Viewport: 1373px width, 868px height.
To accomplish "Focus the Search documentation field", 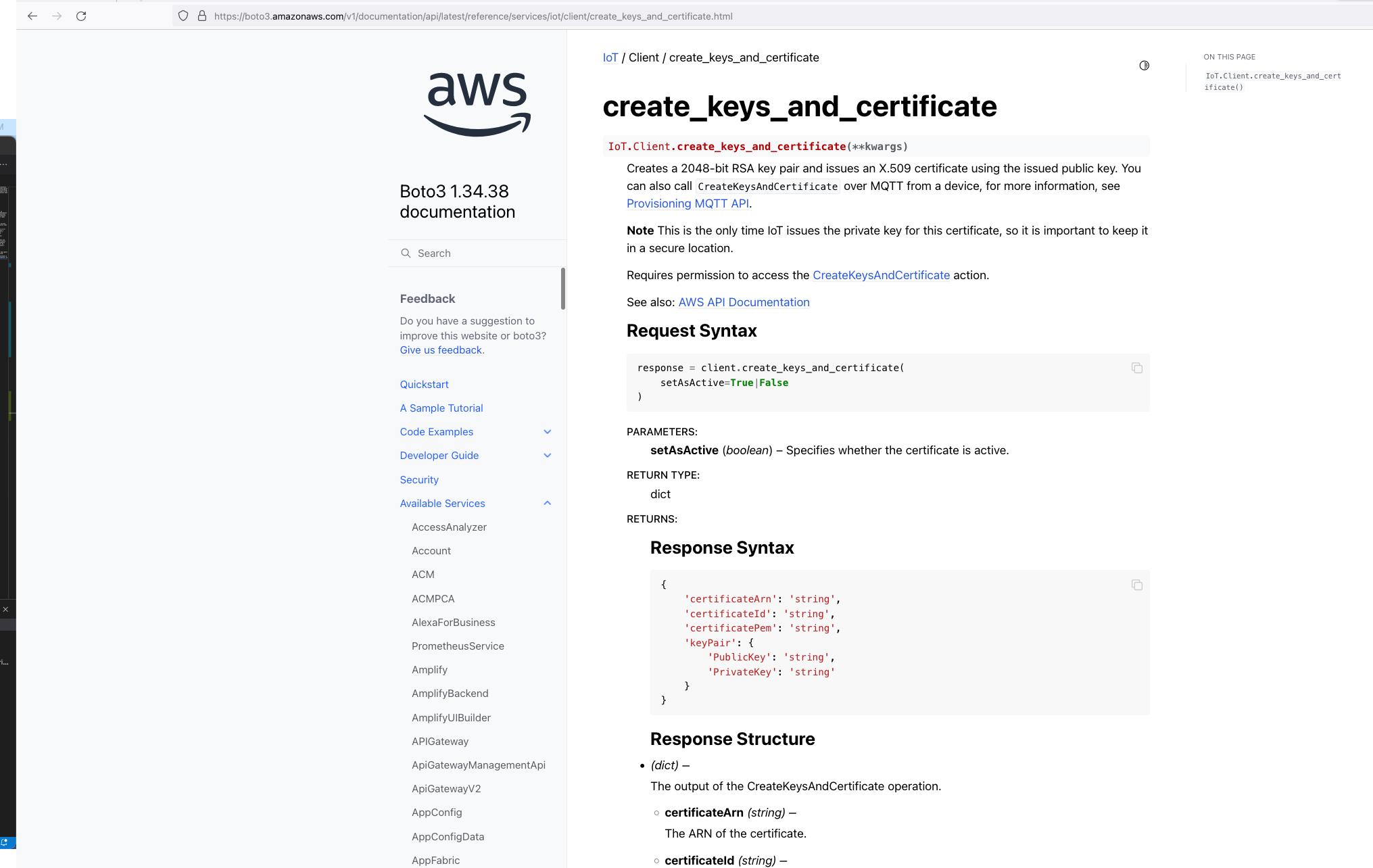I will coord(477,253).
